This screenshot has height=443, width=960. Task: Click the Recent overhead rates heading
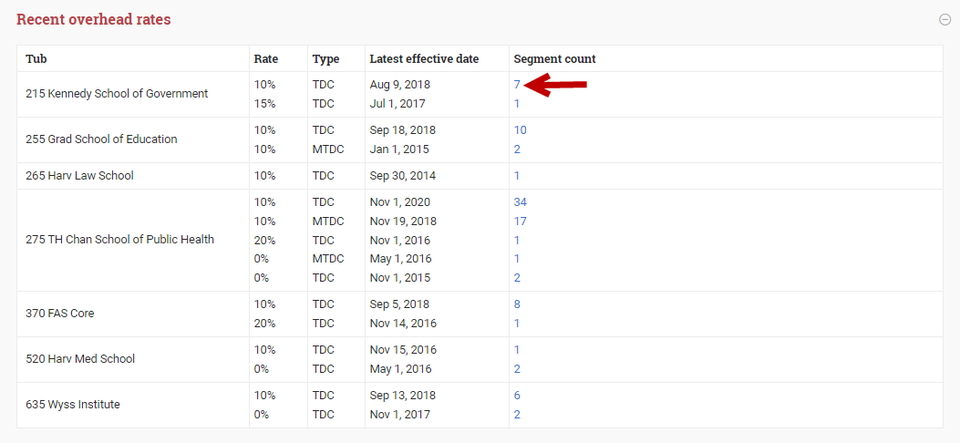pyautogui.click(x=94, y=20)
